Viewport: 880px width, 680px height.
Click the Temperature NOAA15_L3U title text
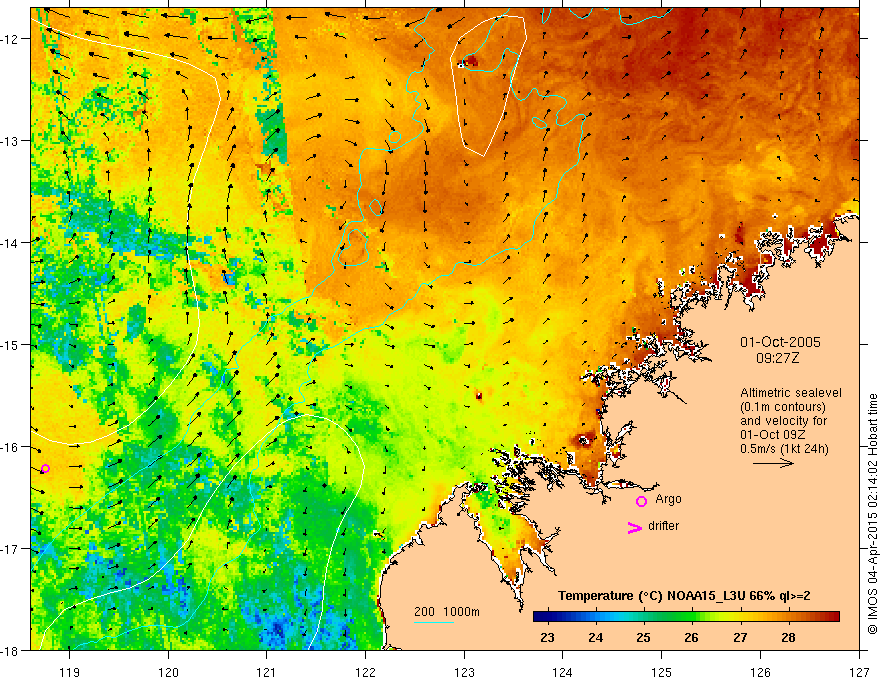(x=684, y=596)
